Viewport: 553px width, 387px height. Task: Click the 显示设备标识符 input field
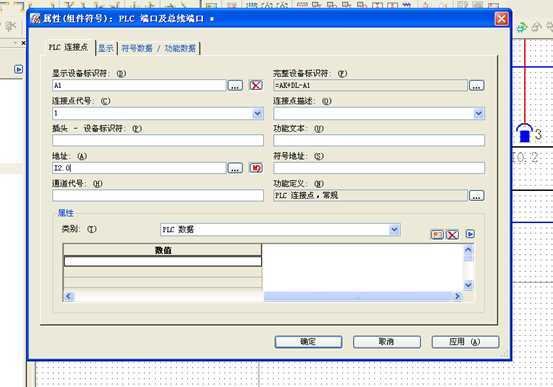pyautogui.click(x=139, y=85)
